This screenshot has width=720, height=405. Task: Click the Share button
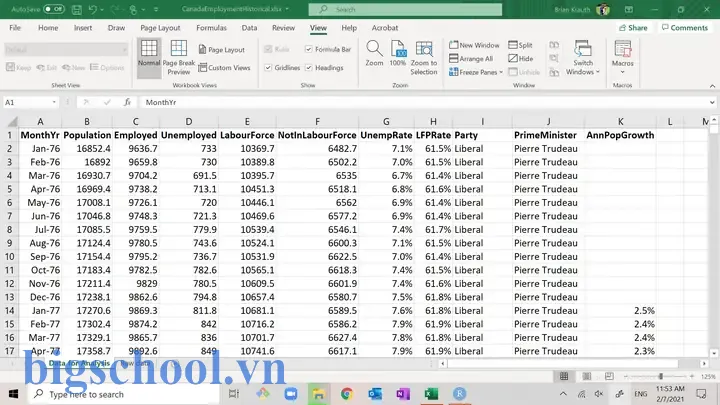(633, 28)
